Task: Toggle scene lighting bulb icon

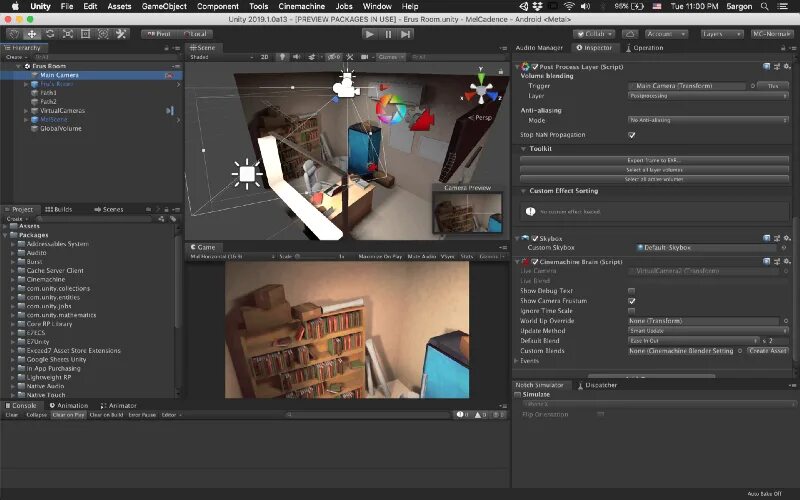Action: [282, 57]
